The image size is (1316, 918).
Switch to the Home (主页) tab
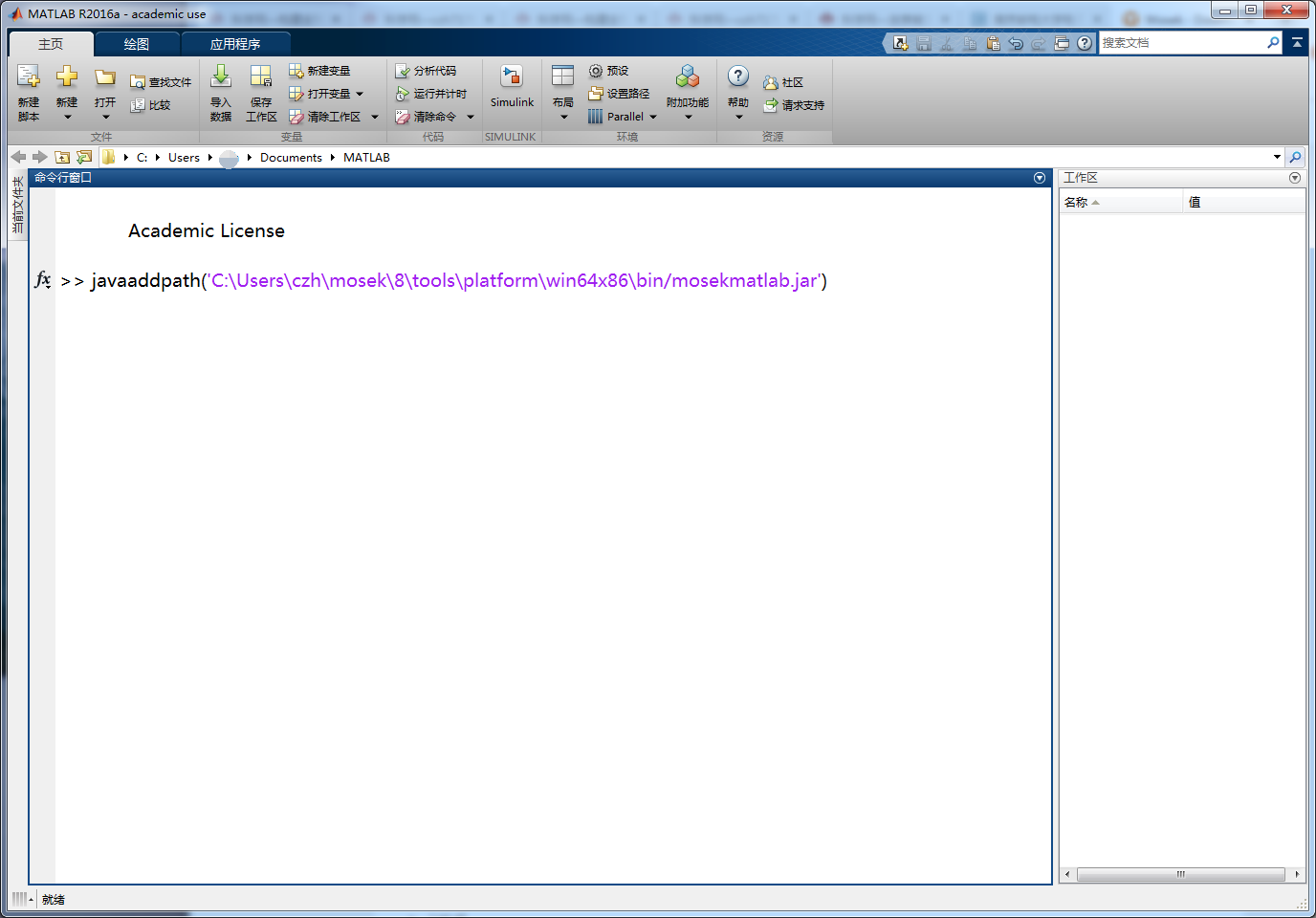coord(51,44)
